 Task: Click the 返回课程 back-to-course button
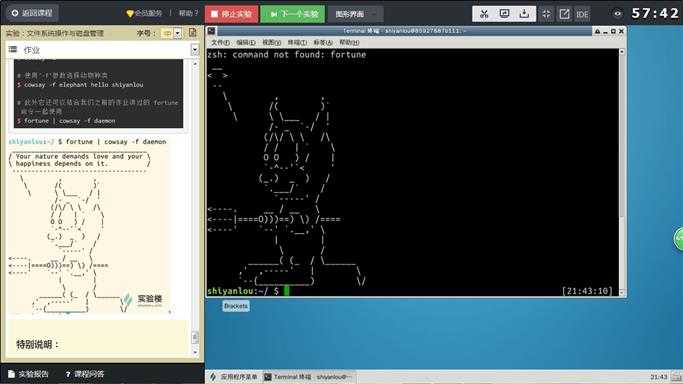point(32,13)
